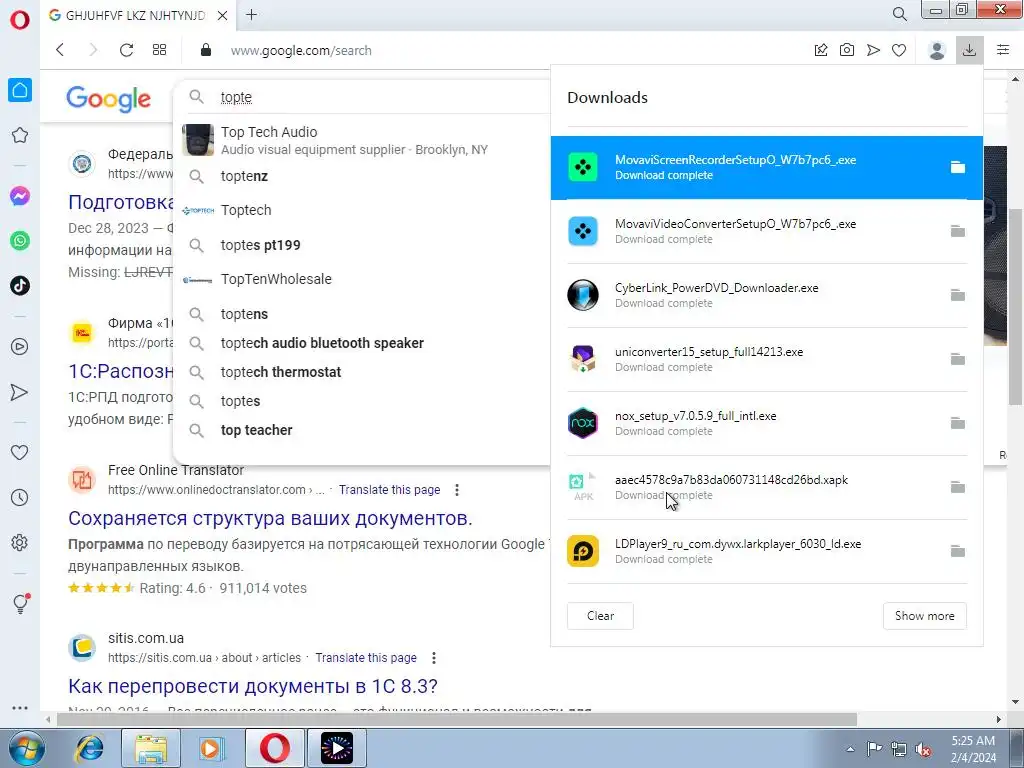The image size is (1024, 768).
Task: Select toptech thermostat suggestion
Action: (362, 372)
